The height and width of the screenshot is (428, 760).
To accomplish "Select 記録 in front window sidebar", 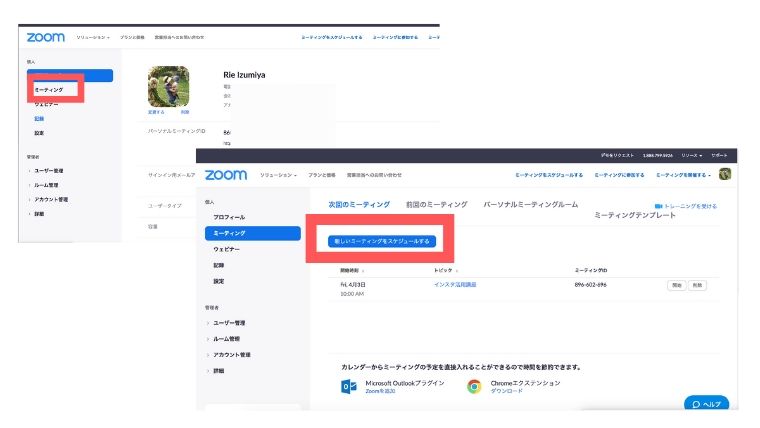I will click(219, 265).
